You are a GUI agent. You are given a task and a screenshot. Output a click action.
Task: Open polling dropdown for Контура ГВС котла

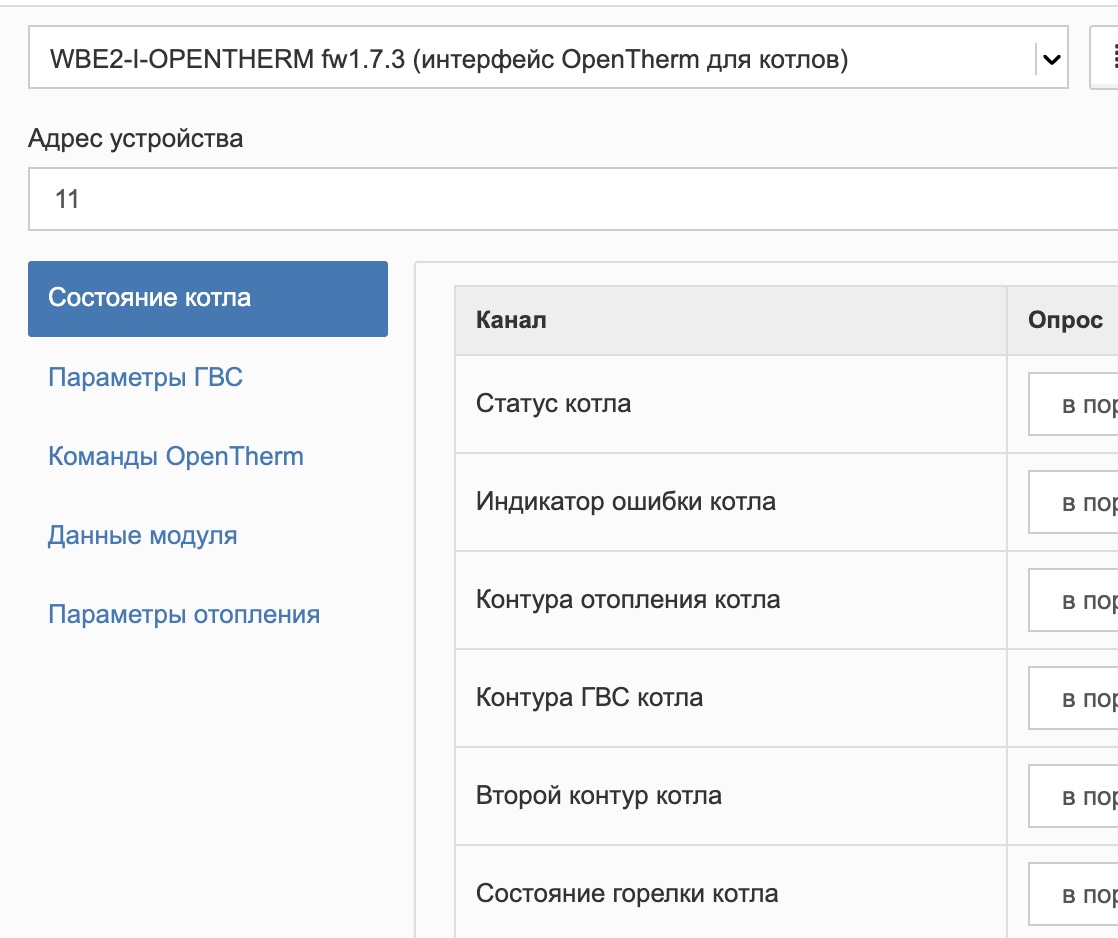1073,698
